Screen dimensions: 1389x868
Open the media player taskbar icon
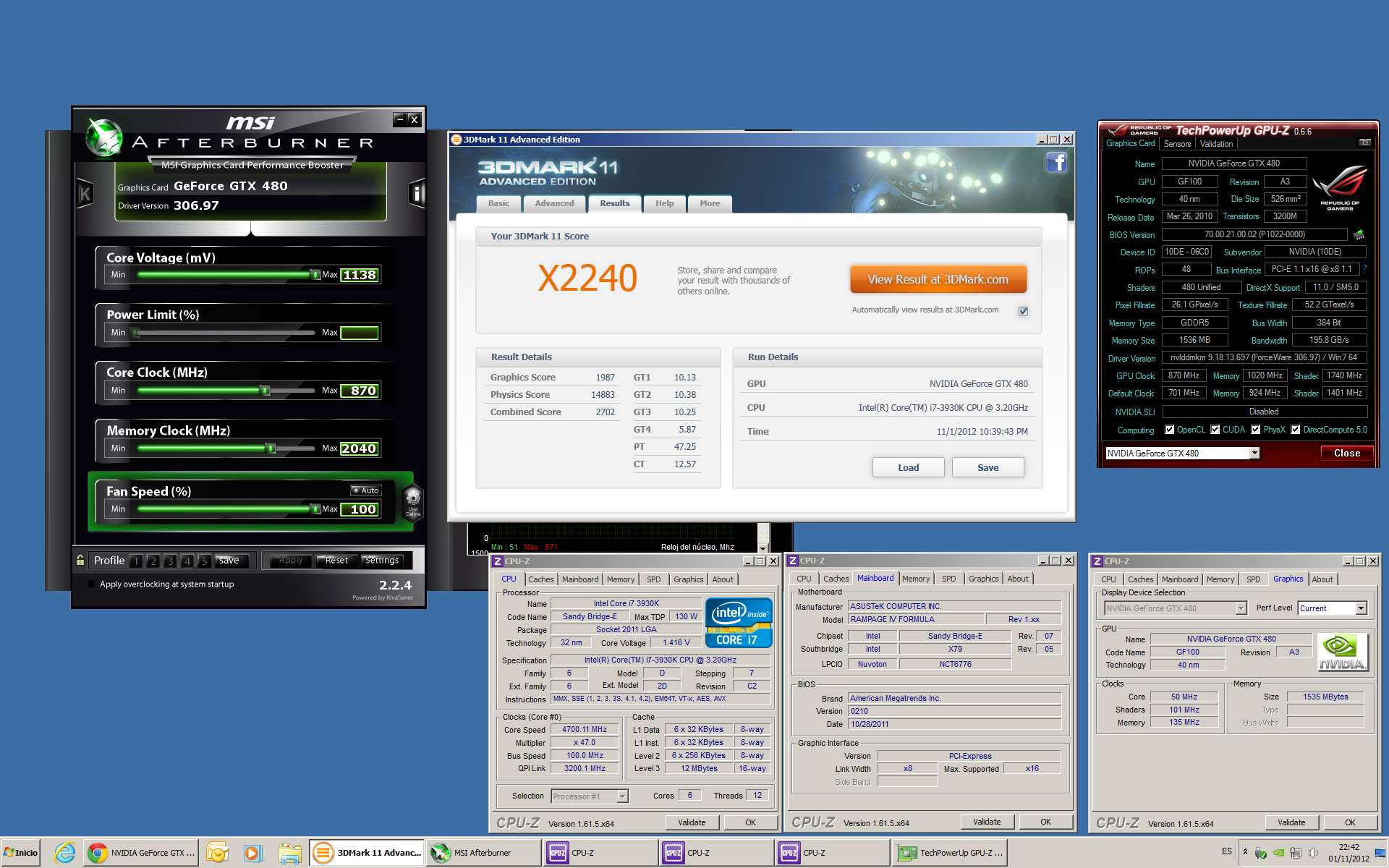pos(252,853)
